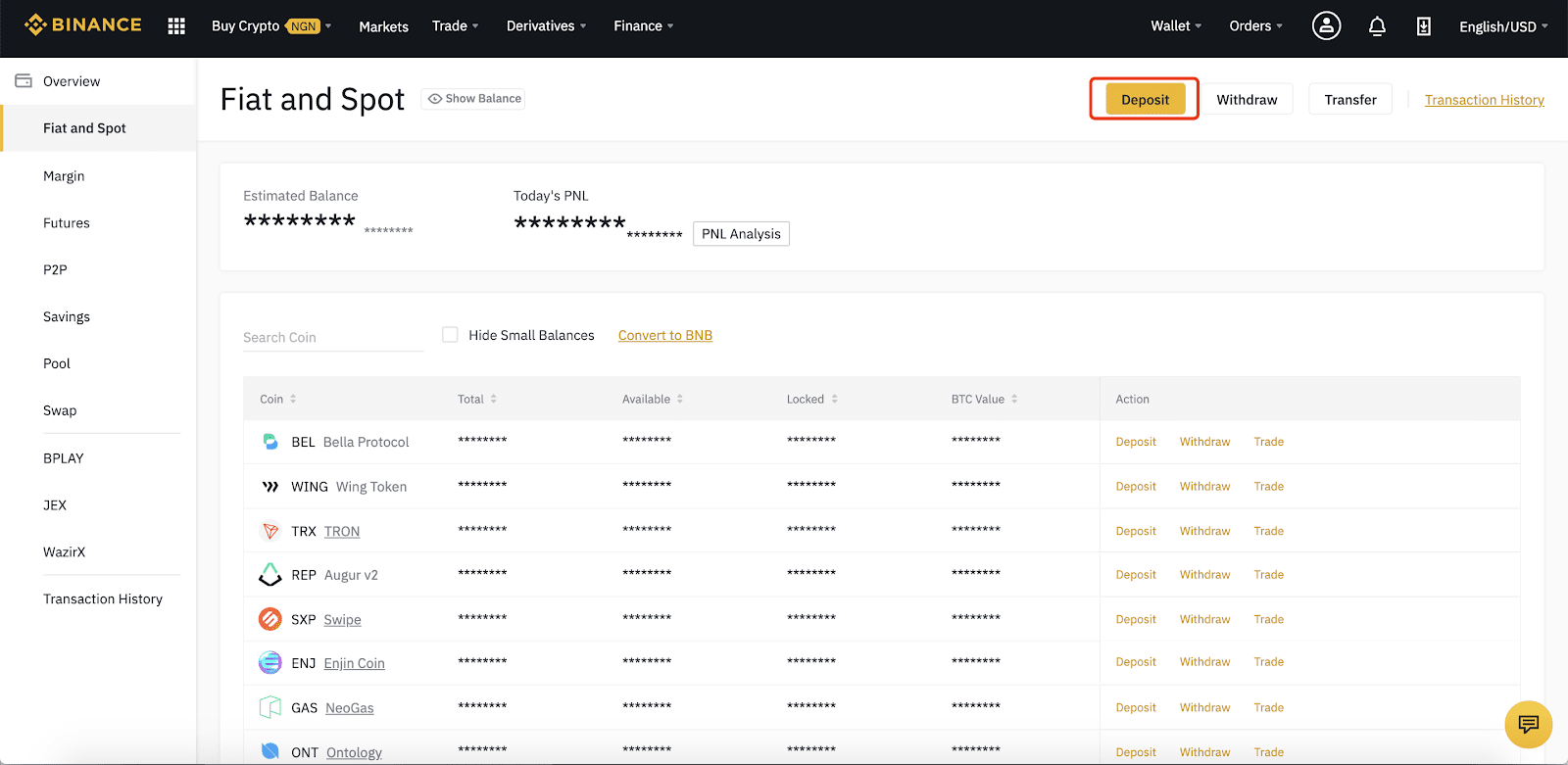Open the Enjin Coin link

pyautogui.click(x=354, y=663)
